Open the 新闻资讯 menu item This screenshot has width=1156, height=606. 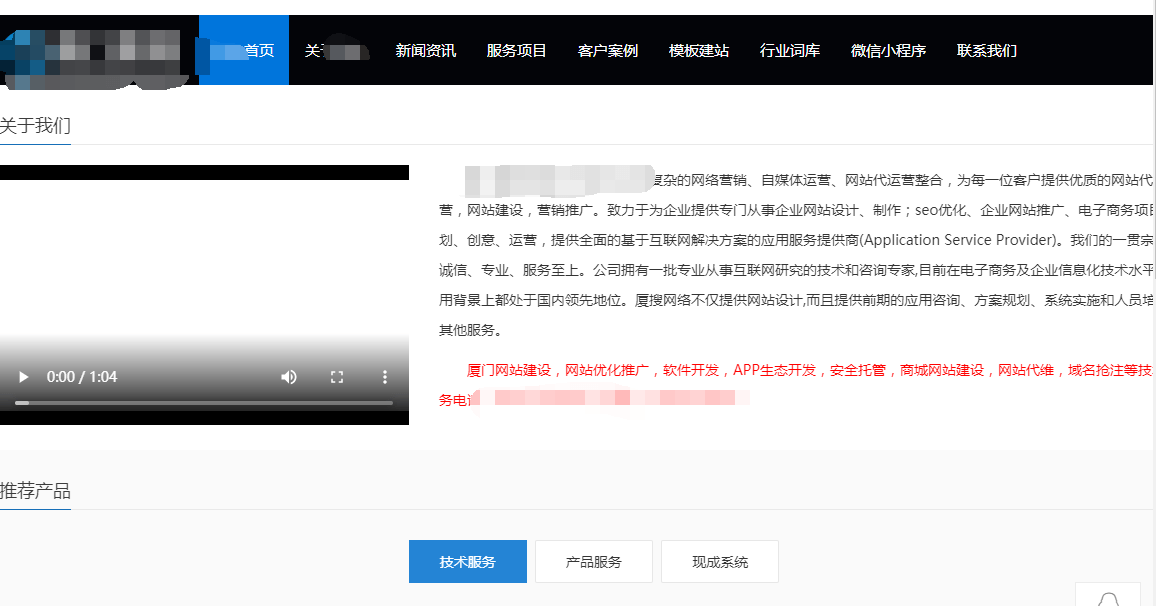pyautogui.click(x=425, y=50)
